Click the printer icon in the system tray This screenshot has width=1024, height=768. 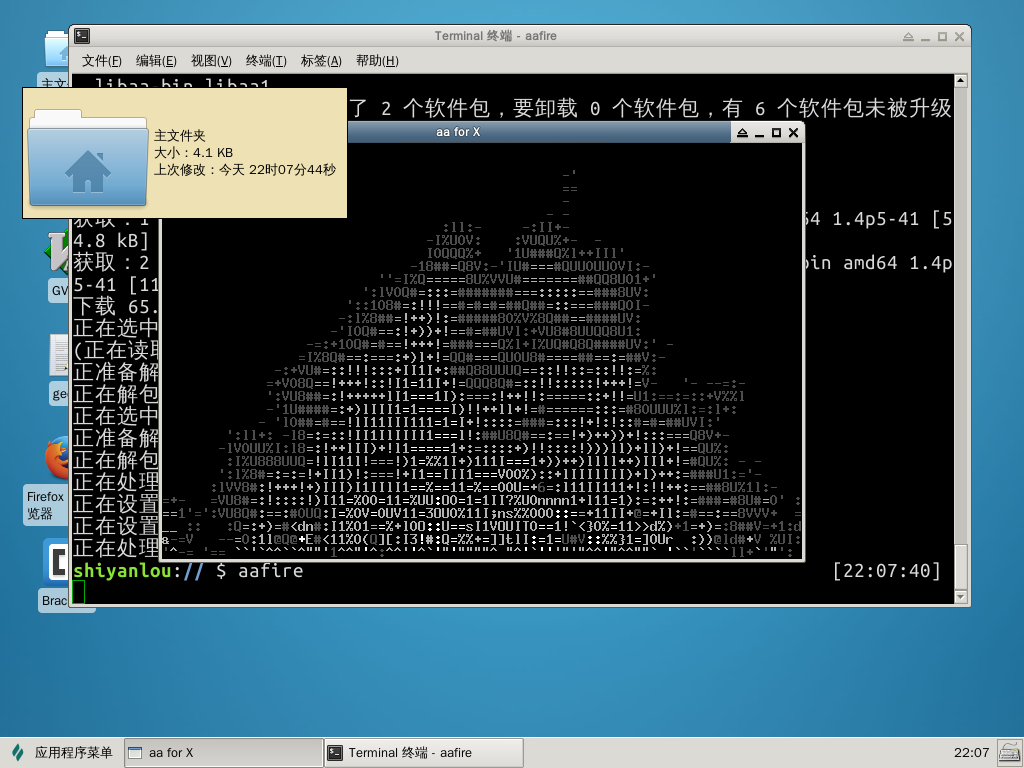(1008, 752)
